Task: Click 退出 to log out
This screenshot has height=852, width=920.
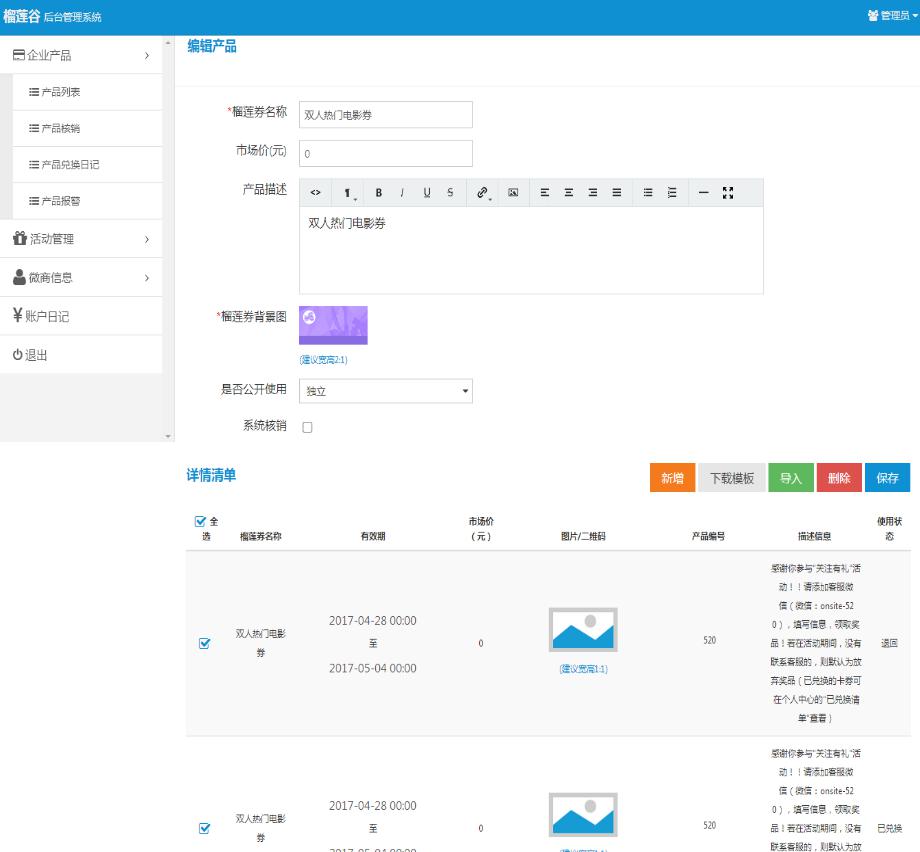Action: point(81,355)
